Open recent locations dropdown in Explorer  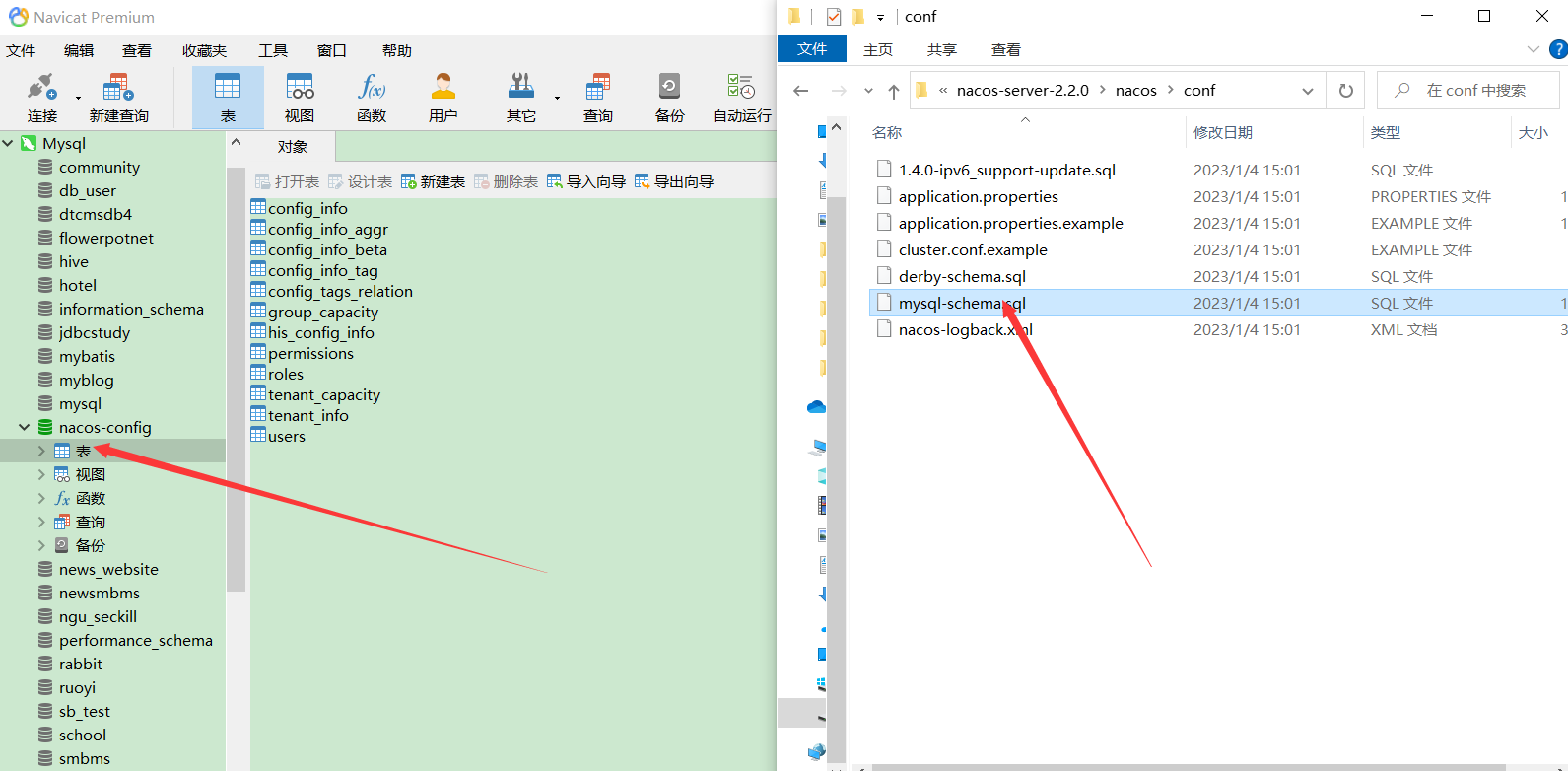[868, 91]
